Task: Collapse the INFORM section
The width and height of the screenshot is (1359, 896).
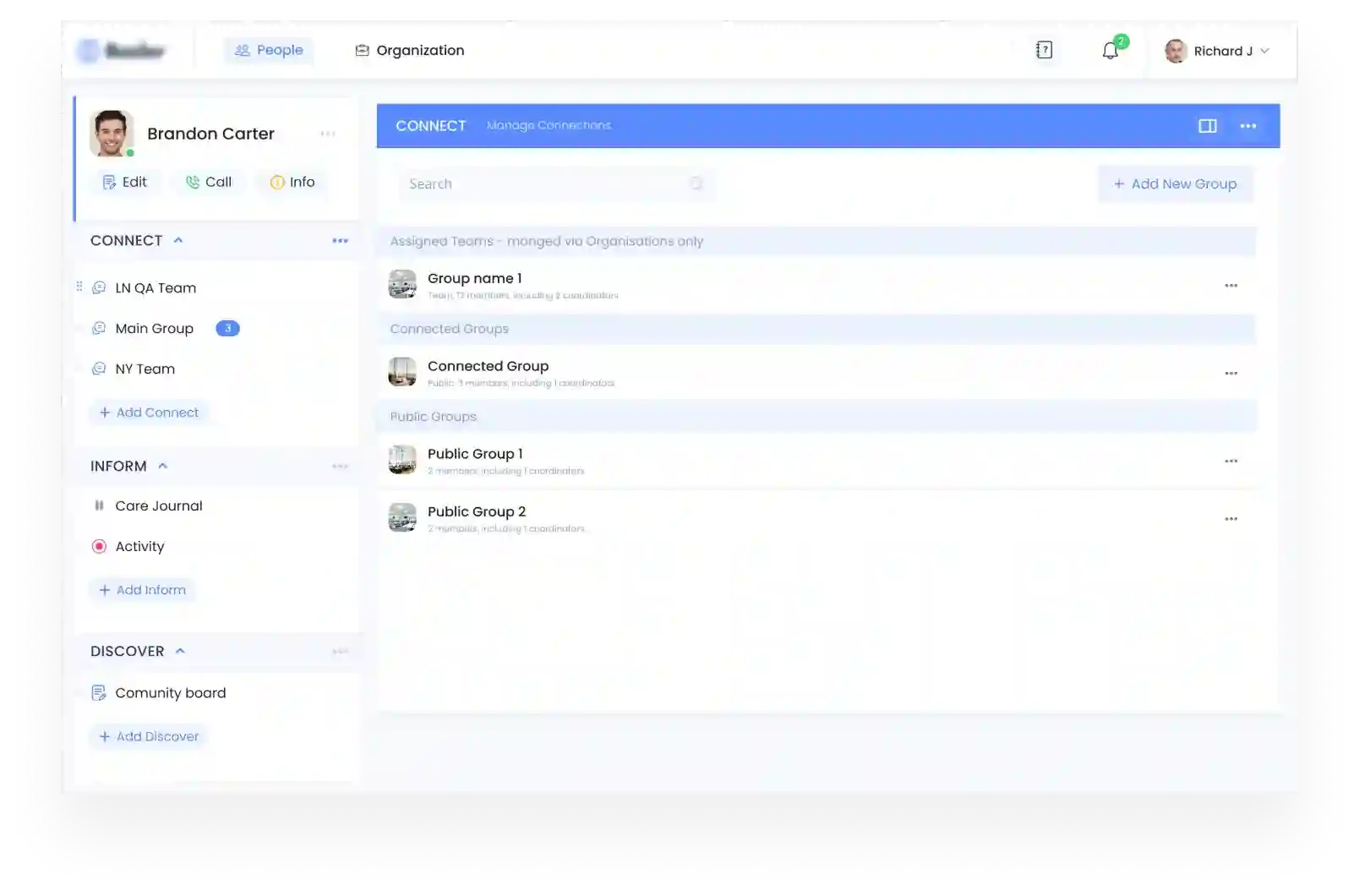Action: tap(163, 466)
